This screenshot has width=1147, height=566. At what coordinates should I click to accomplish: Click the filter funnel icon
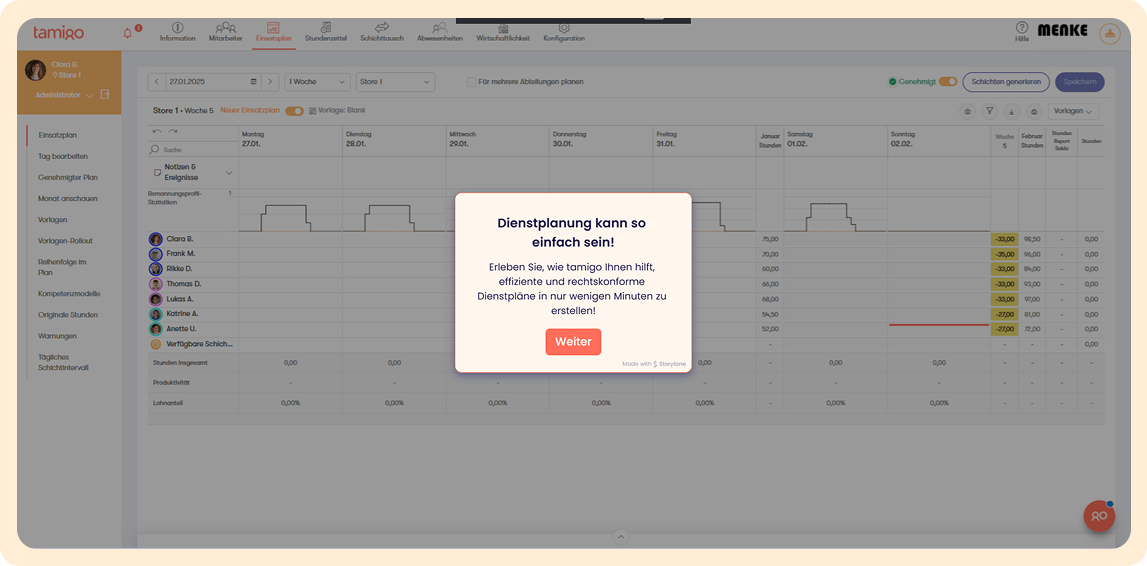[x=989, y=112]
